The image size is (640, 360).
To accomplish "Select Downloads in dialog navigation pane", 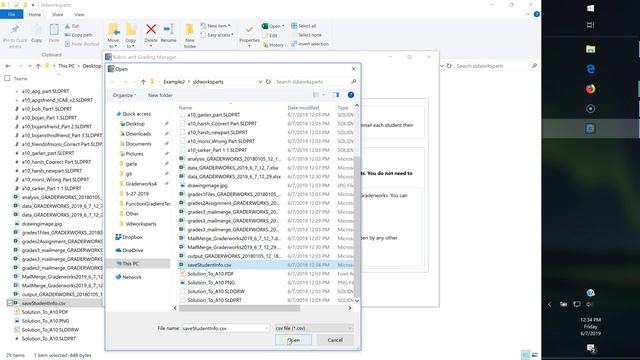I will coord(138,134).
